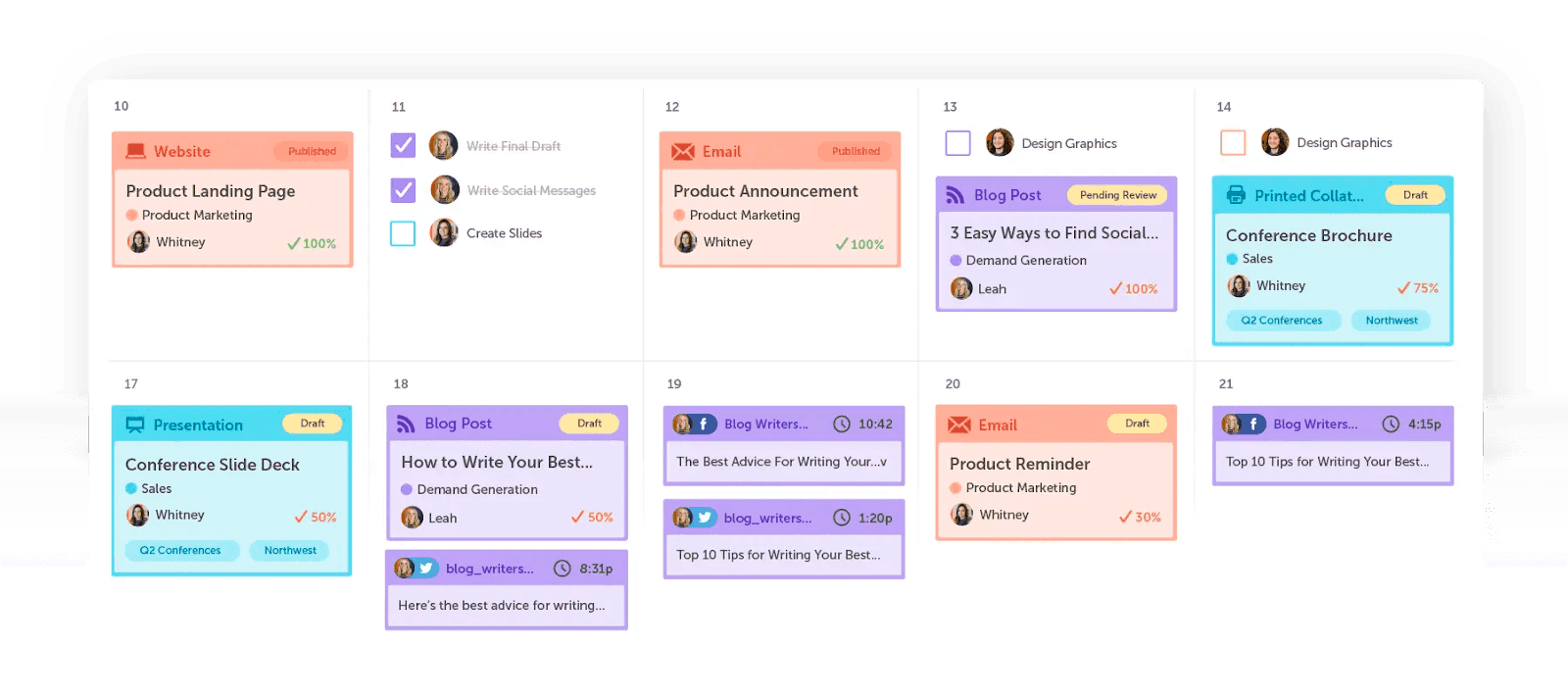Click the RSS icon on 3 Easy Ways card

click(955, 195)
